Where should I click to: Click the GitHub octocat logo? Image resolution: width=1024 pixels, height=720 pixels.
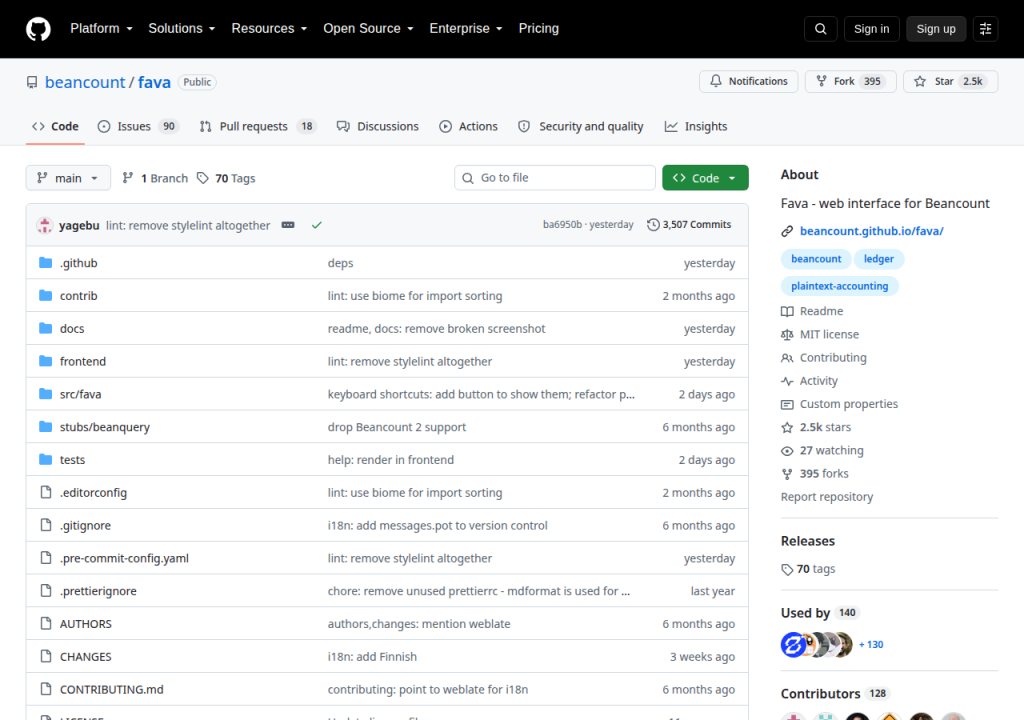coord(38,29)
